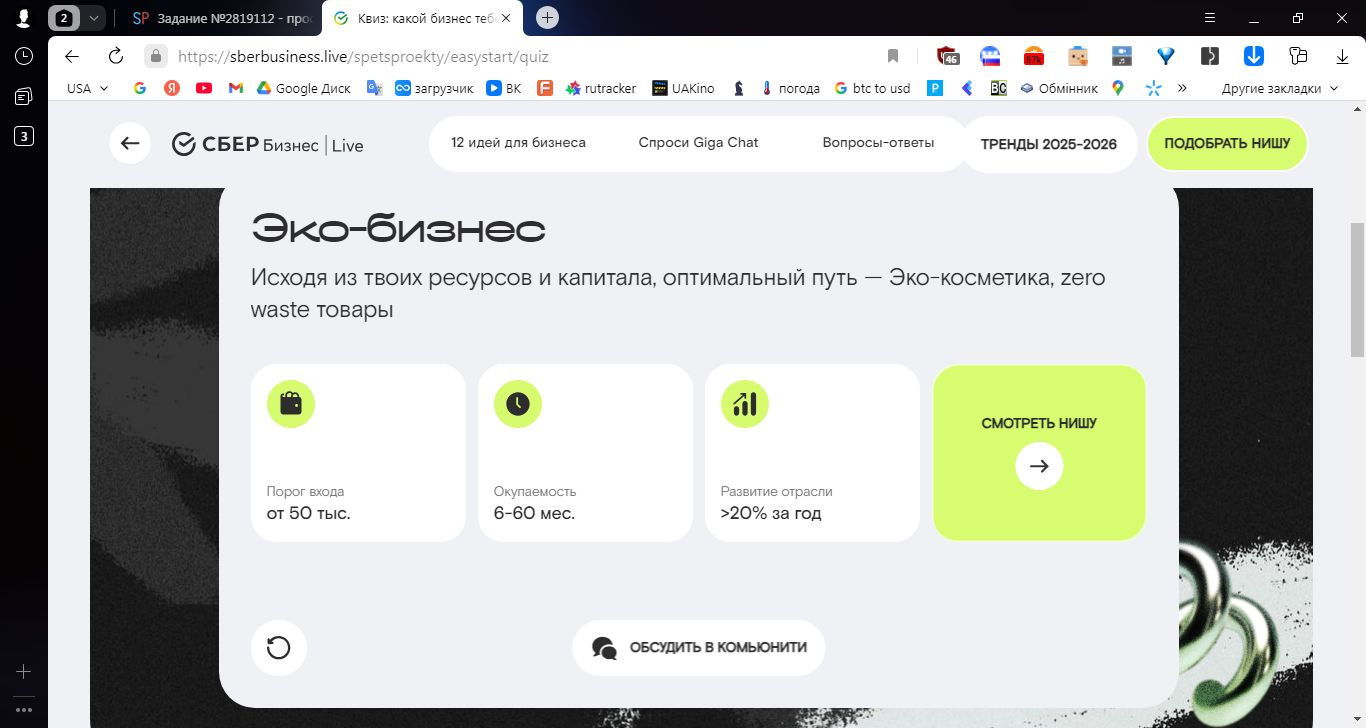Click the sidebar plus add button
1366x728 pixels.
(x=24, y=672)
